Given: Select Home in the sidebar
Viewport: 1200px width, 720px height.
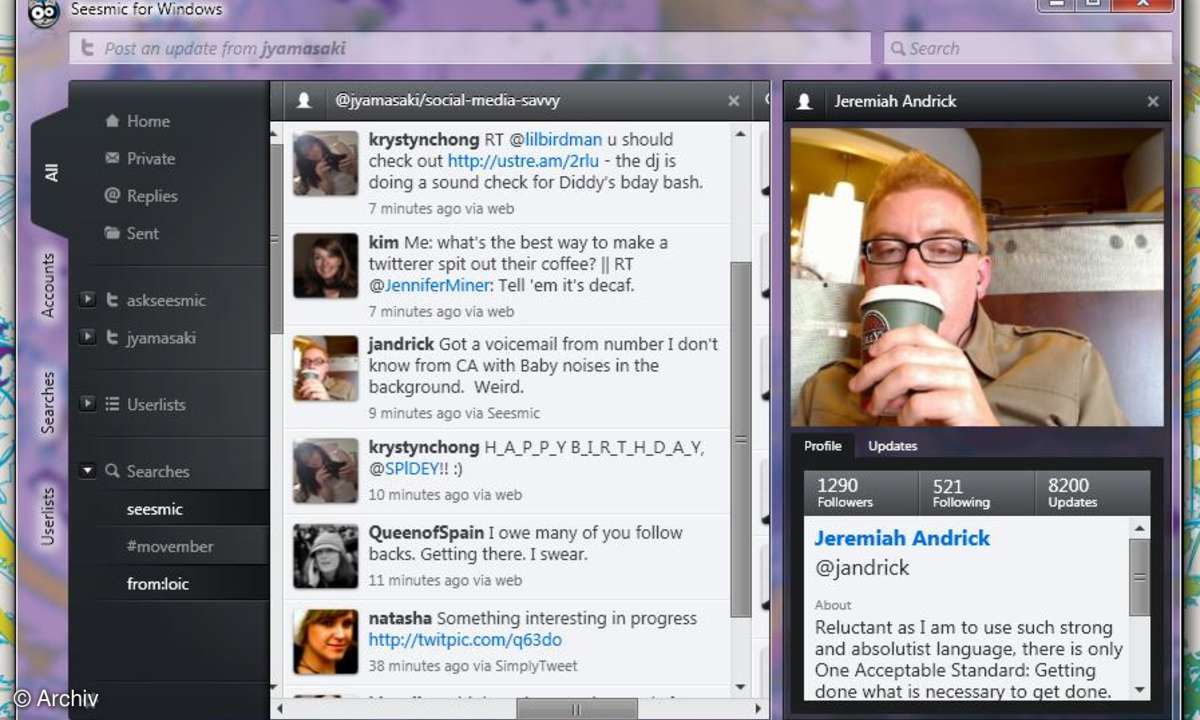Looking at the screenshot, I should tap(114, 120).
